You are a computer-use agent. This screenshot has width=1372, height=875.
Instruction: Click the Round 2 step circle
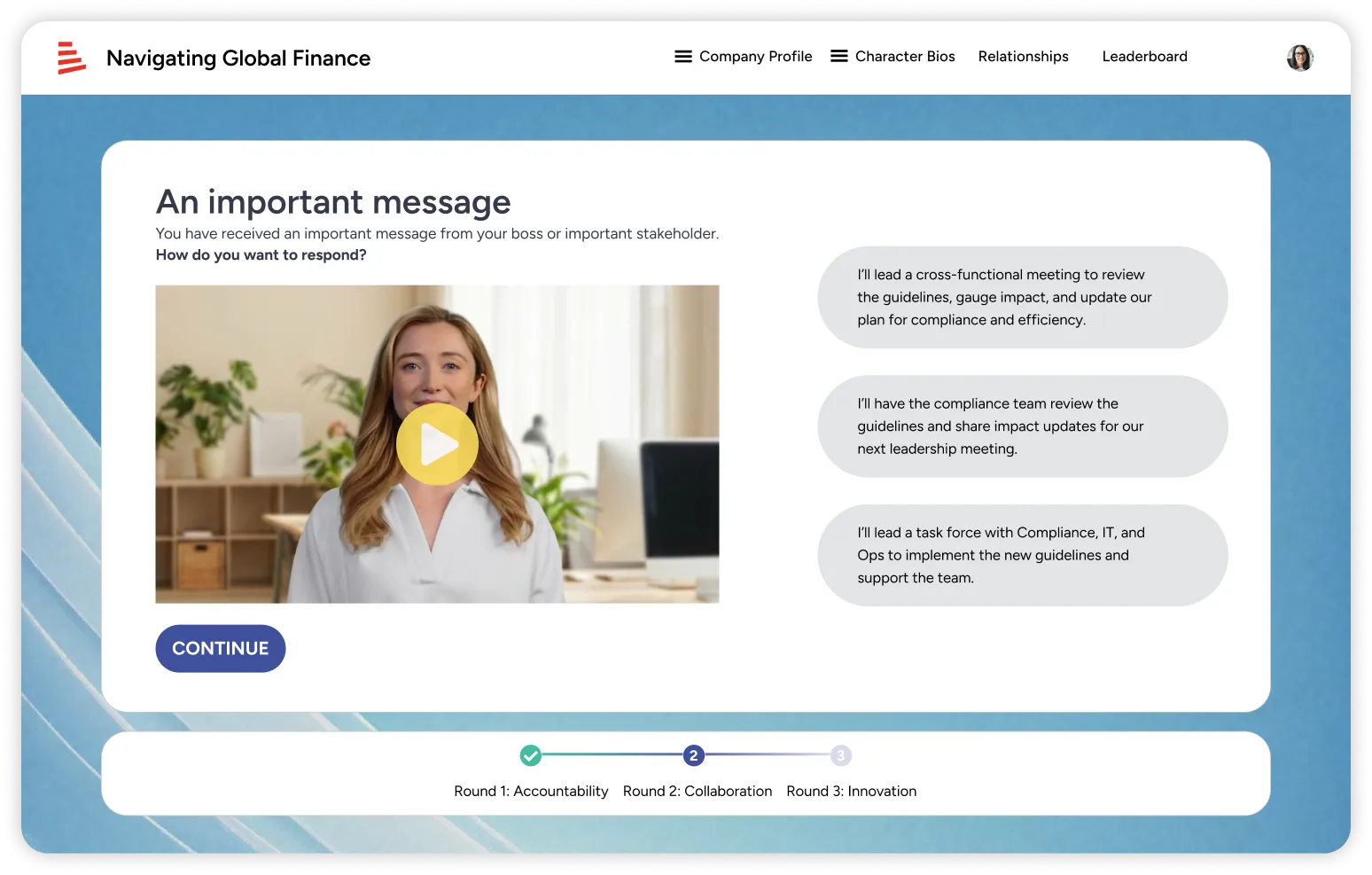(x=693, y=755)
